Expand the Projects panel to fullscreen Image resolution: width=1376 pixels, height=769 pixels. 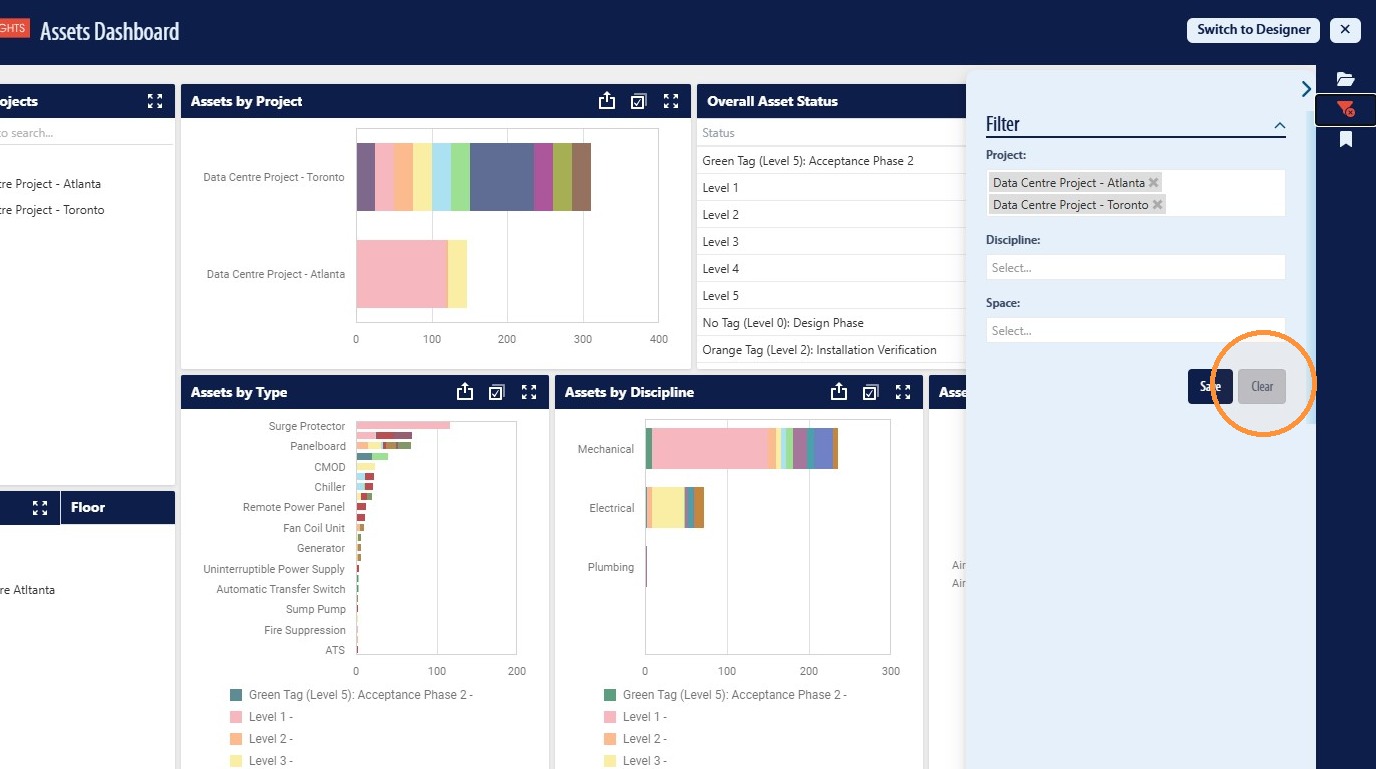tap(155, 101)
